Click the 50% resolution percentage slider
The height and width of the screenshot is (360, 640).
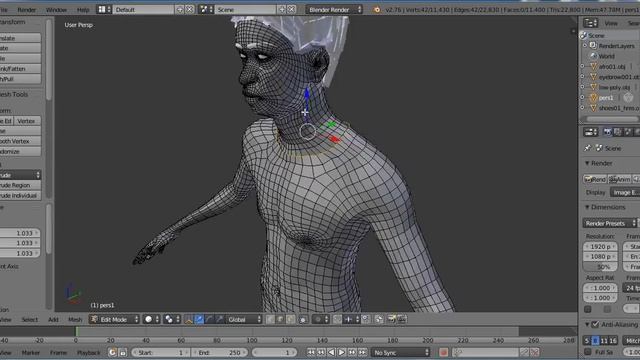pos(600,267)
